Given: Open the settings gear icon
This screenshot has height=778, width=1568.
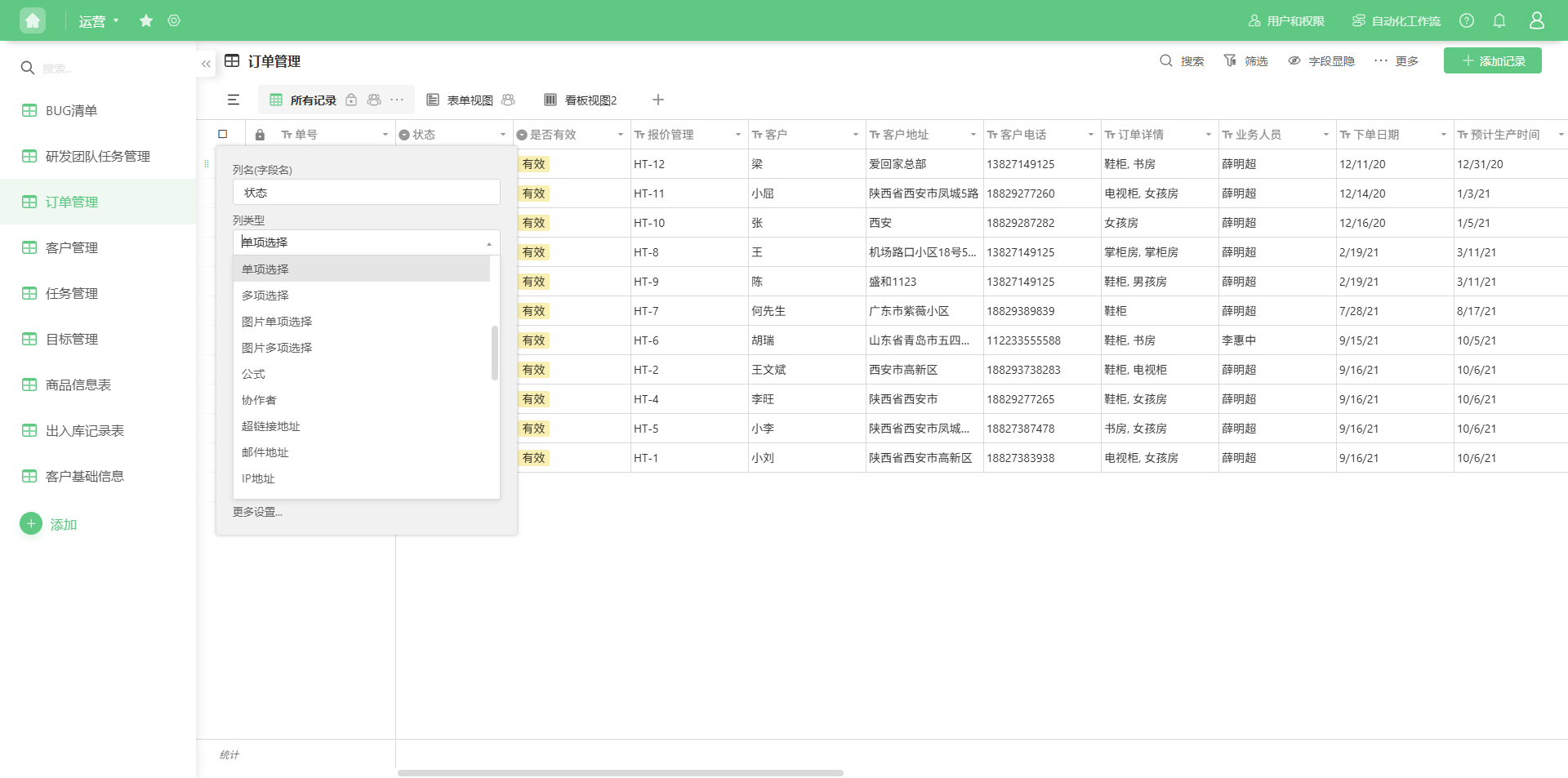Looking at the screenshot, I should pos(174,20).
